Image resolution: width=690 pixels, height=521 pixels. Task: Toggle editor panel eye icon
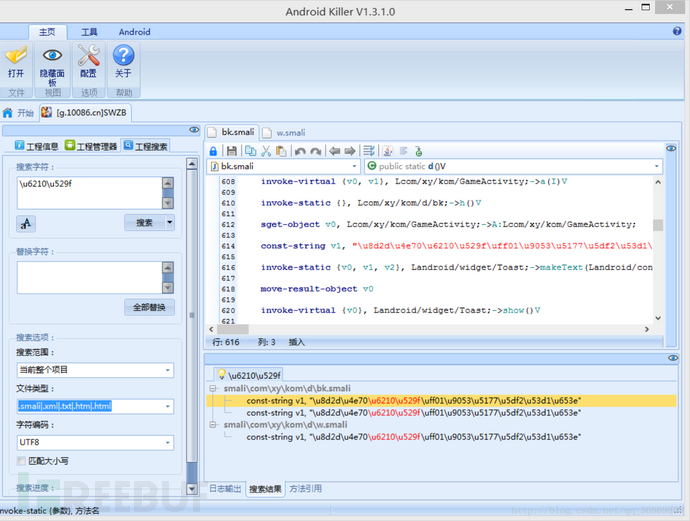point(671,148)
